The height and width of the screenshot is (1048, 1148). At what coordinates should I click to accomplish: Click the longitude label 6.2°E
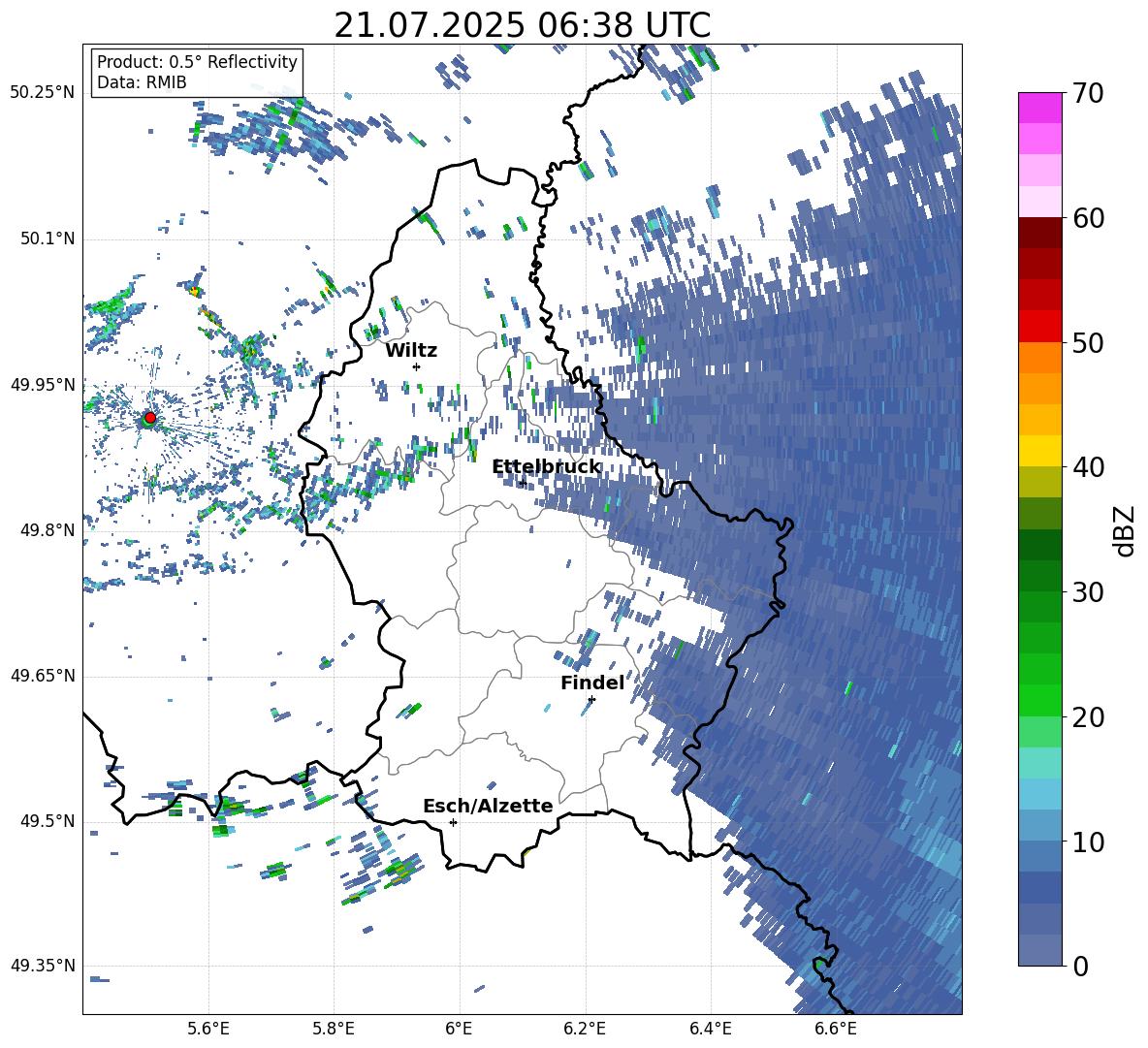coord(585,1029)
